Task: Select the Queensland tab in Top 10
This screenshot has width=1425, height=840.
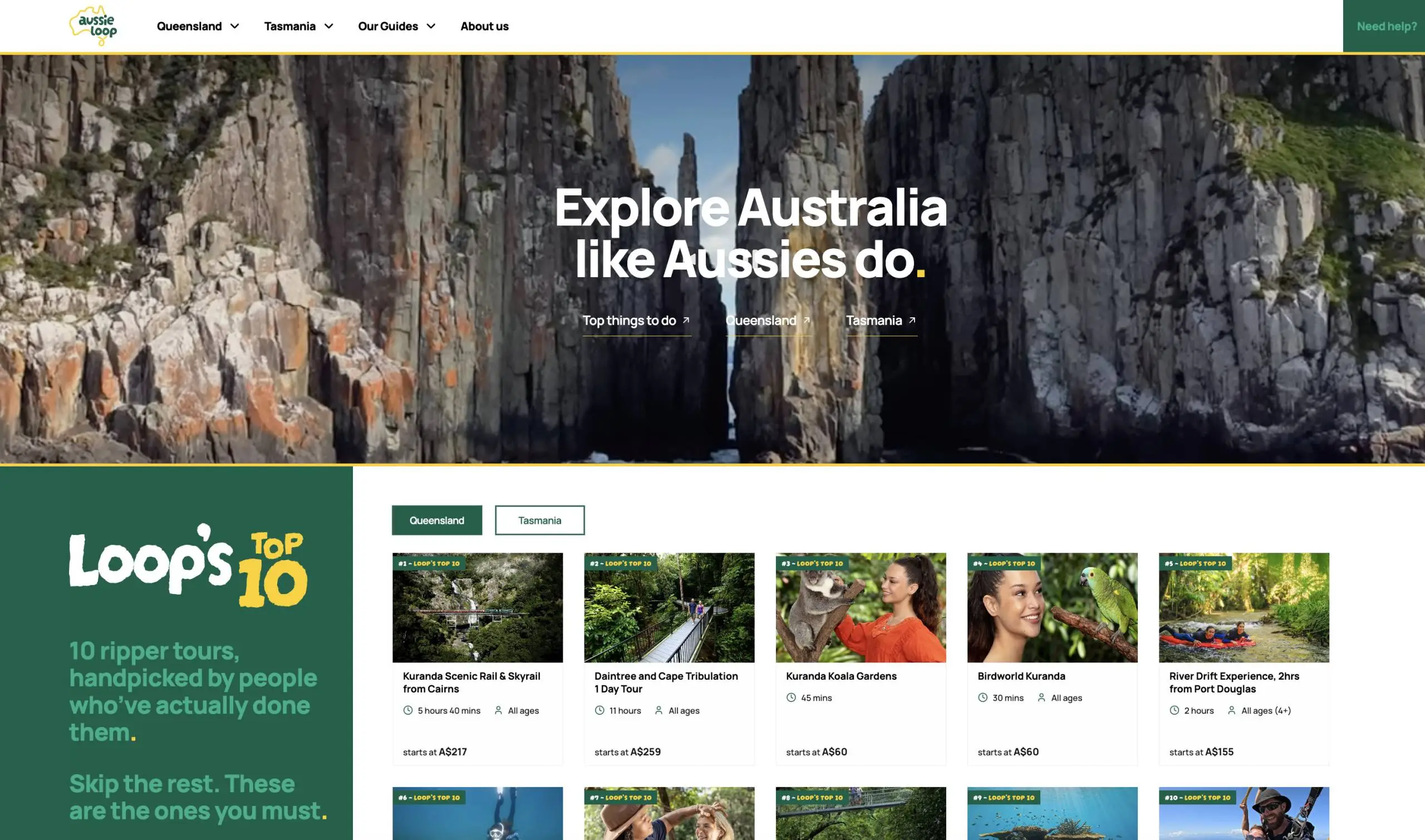Action: (x=437, y=520)
